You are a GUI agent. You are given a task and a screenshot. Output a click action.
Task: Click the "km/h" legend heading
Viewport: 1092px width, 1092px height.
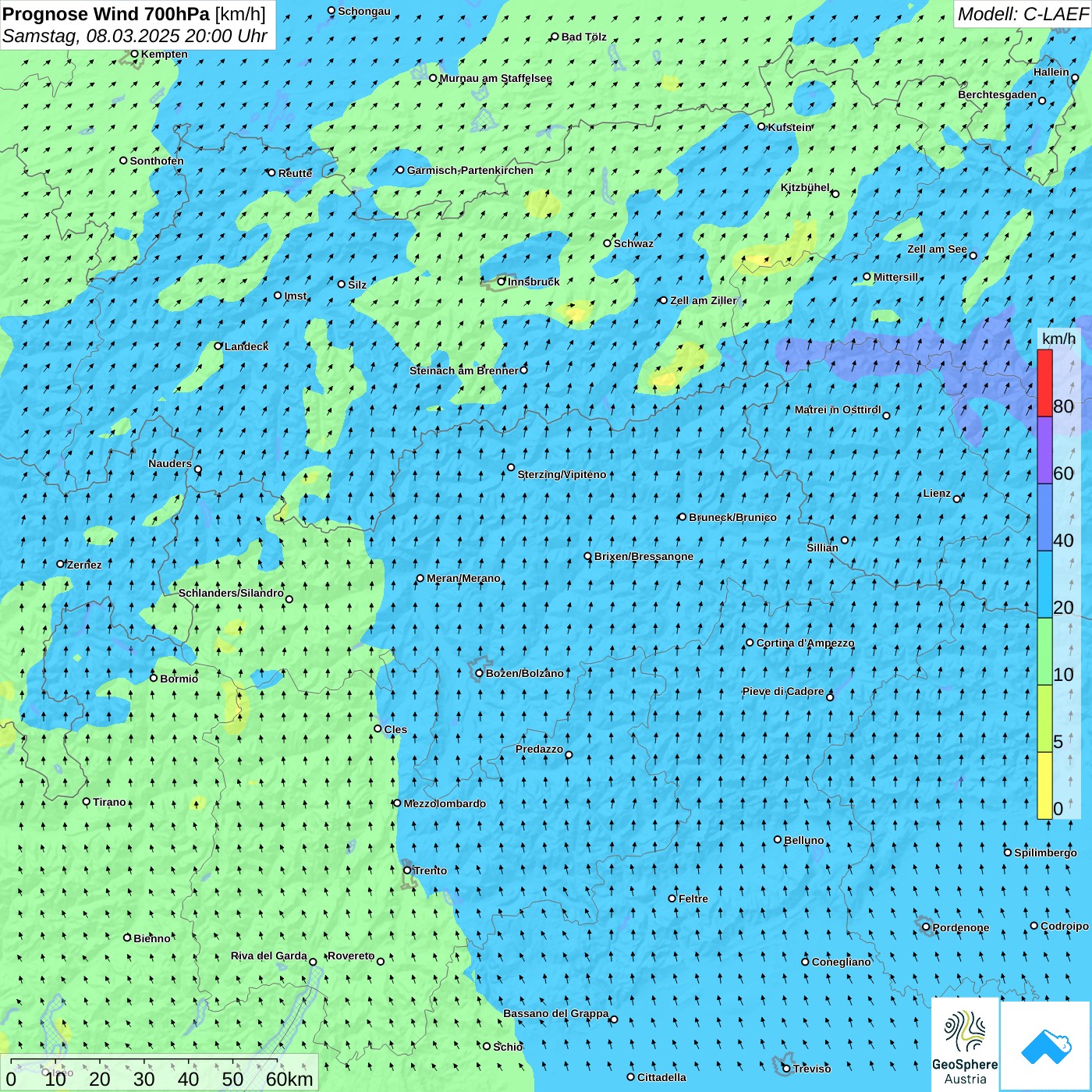point(1058,338)
